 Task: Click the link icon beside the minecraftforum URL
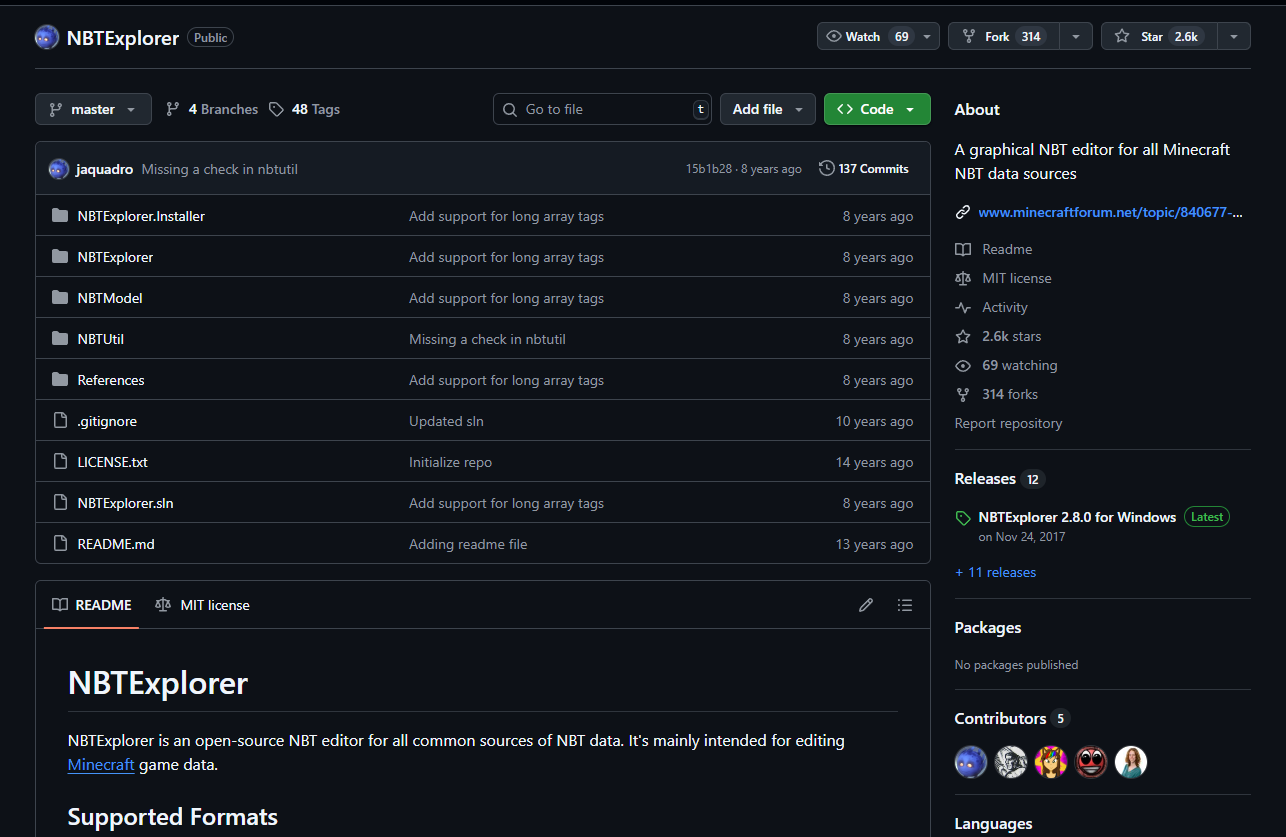[x=963, y=212]
